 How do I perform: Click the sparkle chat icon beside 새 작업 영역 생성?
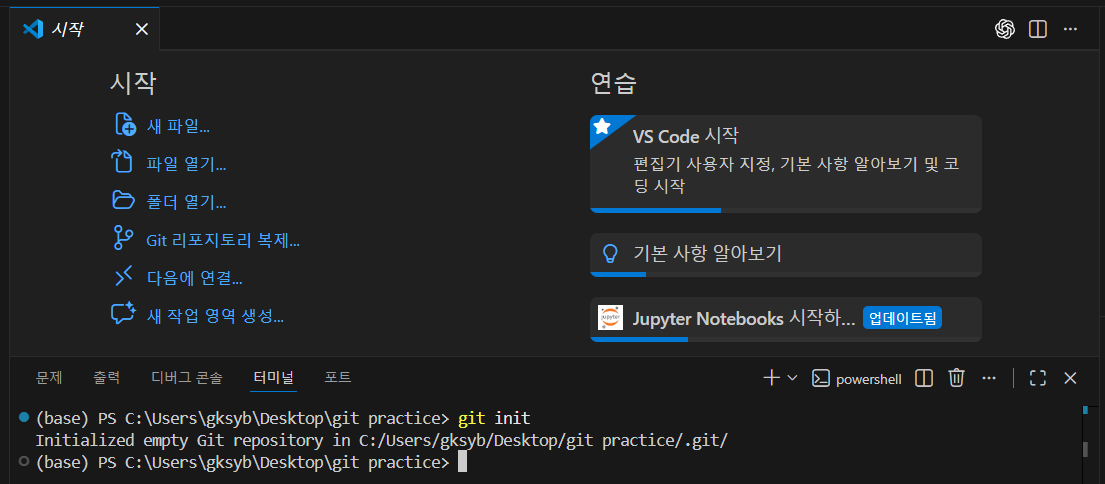tap(124, 315)
